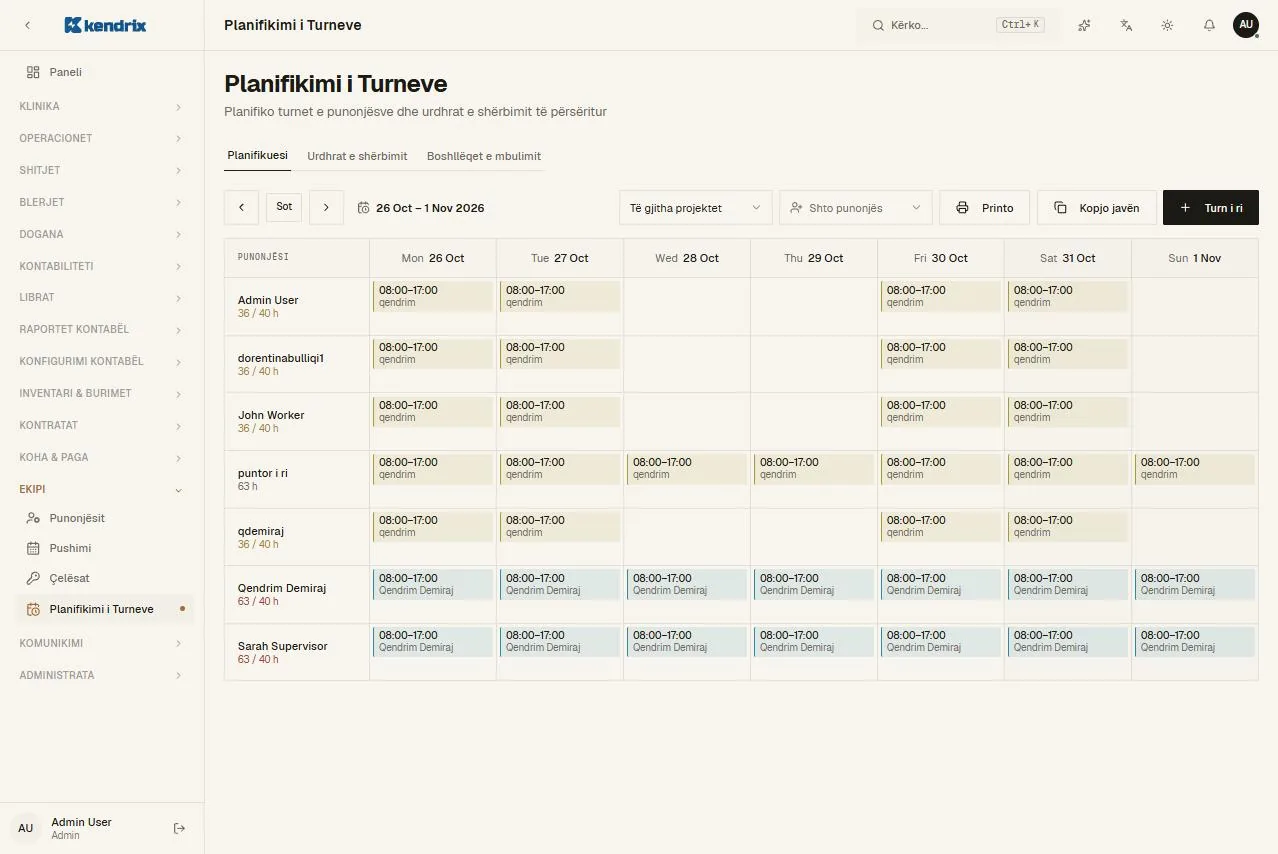The height and width of the screenshot is (854, 1278).
Task: Expand the ADMINISTRATA section
Action: point(102,675)
